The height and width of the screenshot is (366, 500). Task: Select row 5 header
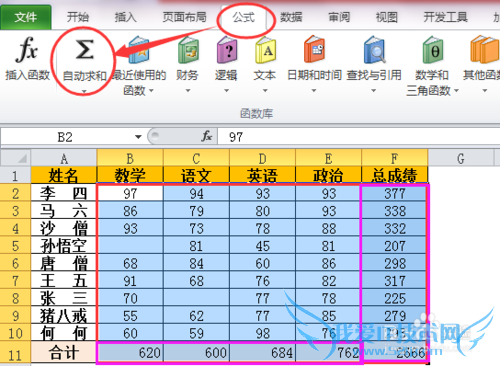tap(15, 246)
